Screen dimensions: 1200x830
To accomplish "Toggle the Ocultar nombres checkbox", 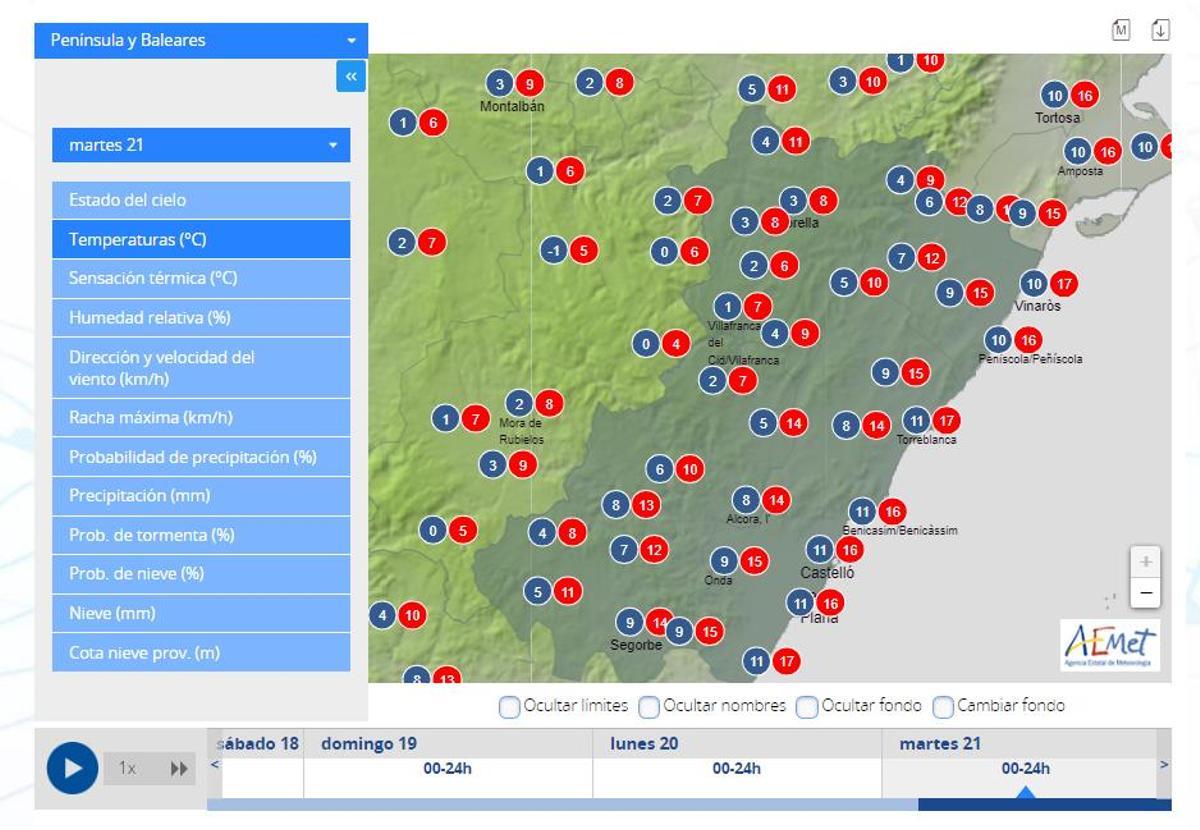I will click(649, 707).
